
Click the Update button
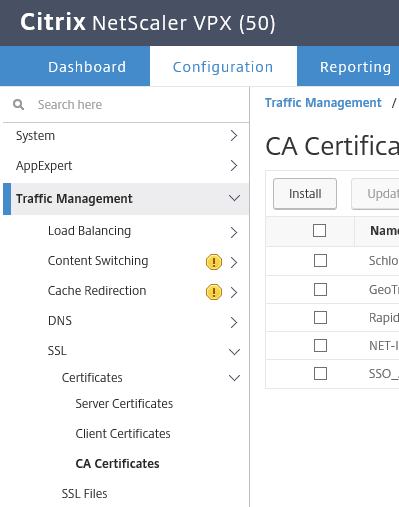pos(375,194)
